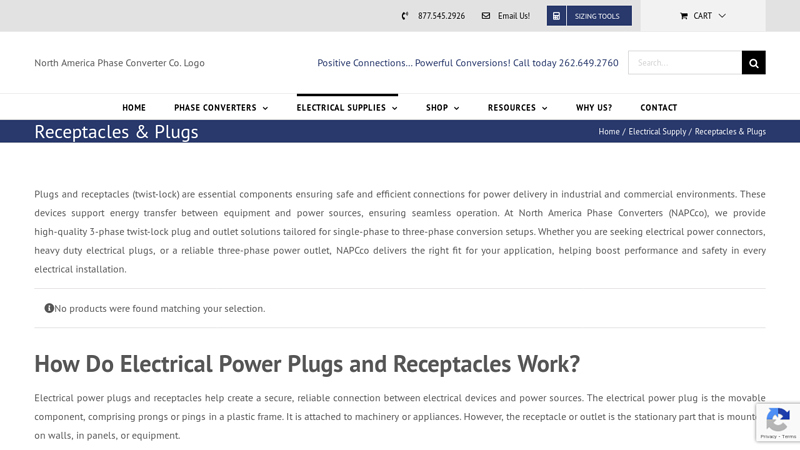Click the shopping cart icon
Viewport: 800px width, 450px height.
pyautogui.click(x=684, y=16)
